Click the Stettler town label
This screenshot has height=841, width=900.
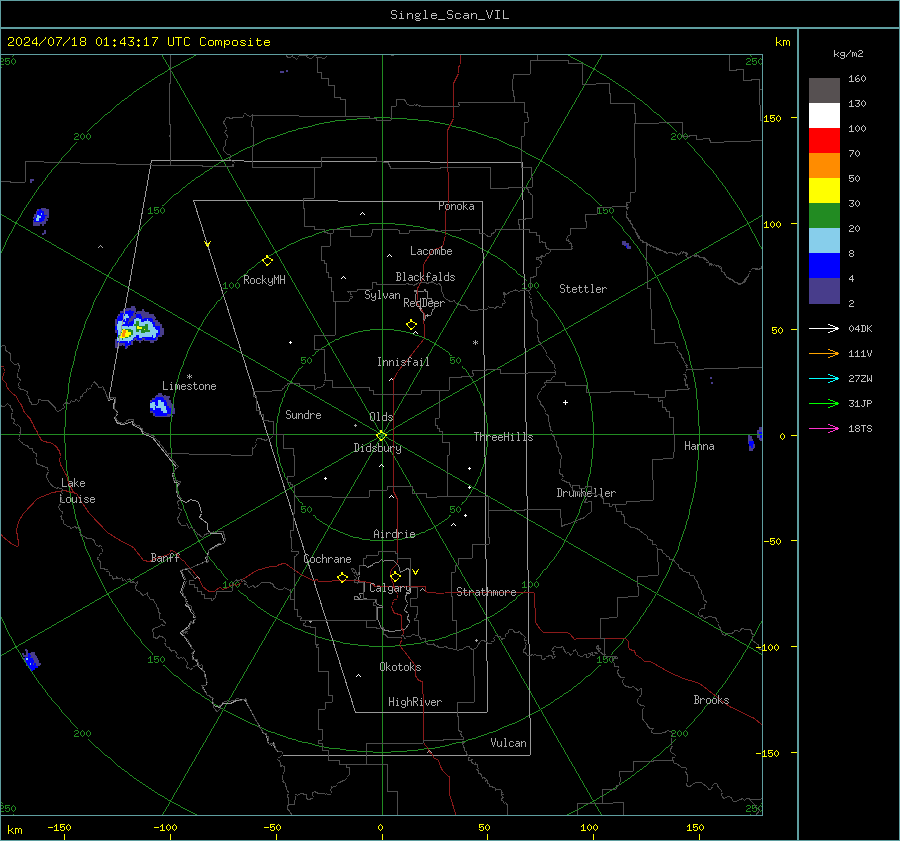tap(583, 289)
